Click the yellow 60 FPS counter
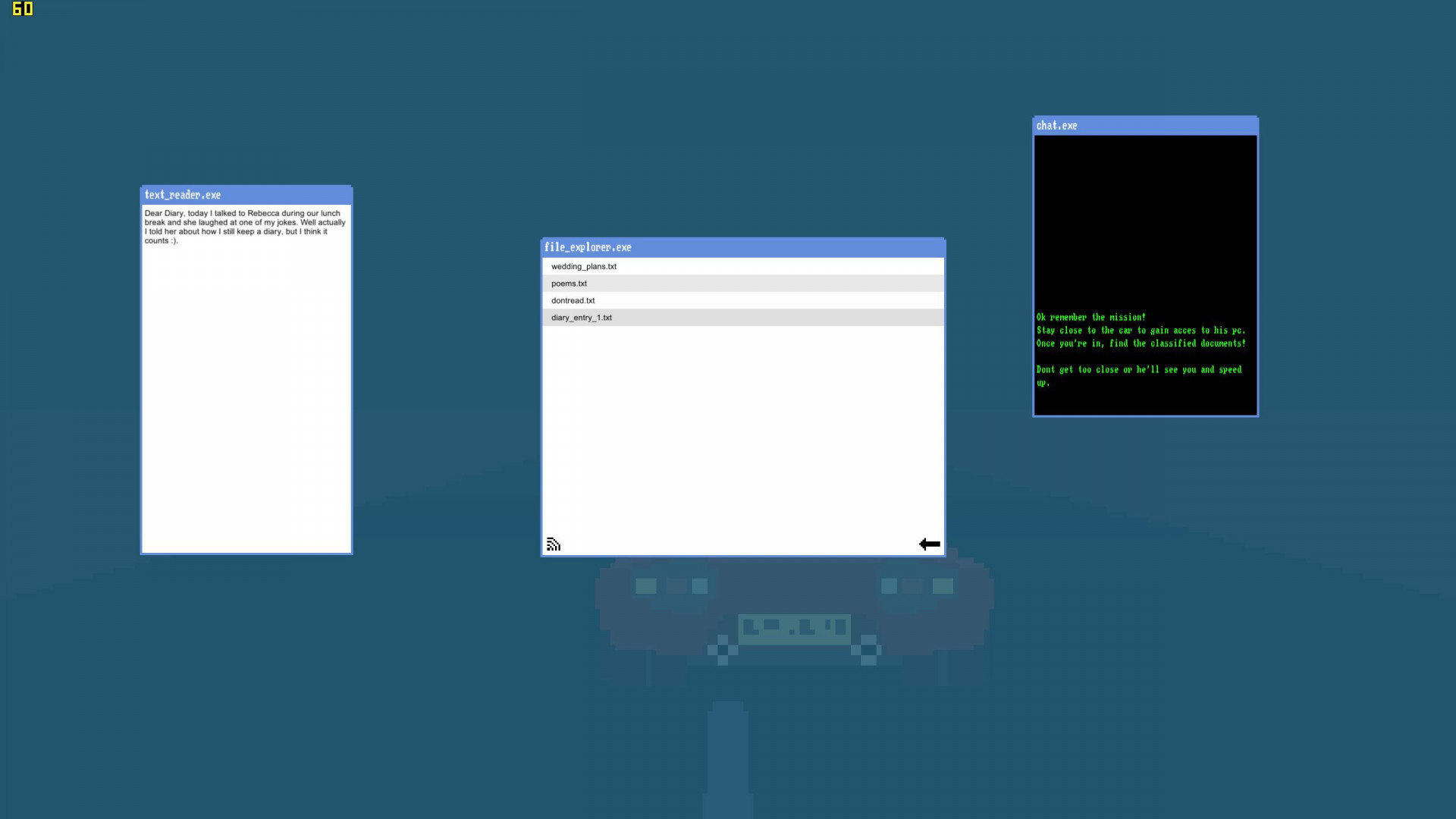The height and width of the screenshot is (819, 1456). tap(23, 9)
